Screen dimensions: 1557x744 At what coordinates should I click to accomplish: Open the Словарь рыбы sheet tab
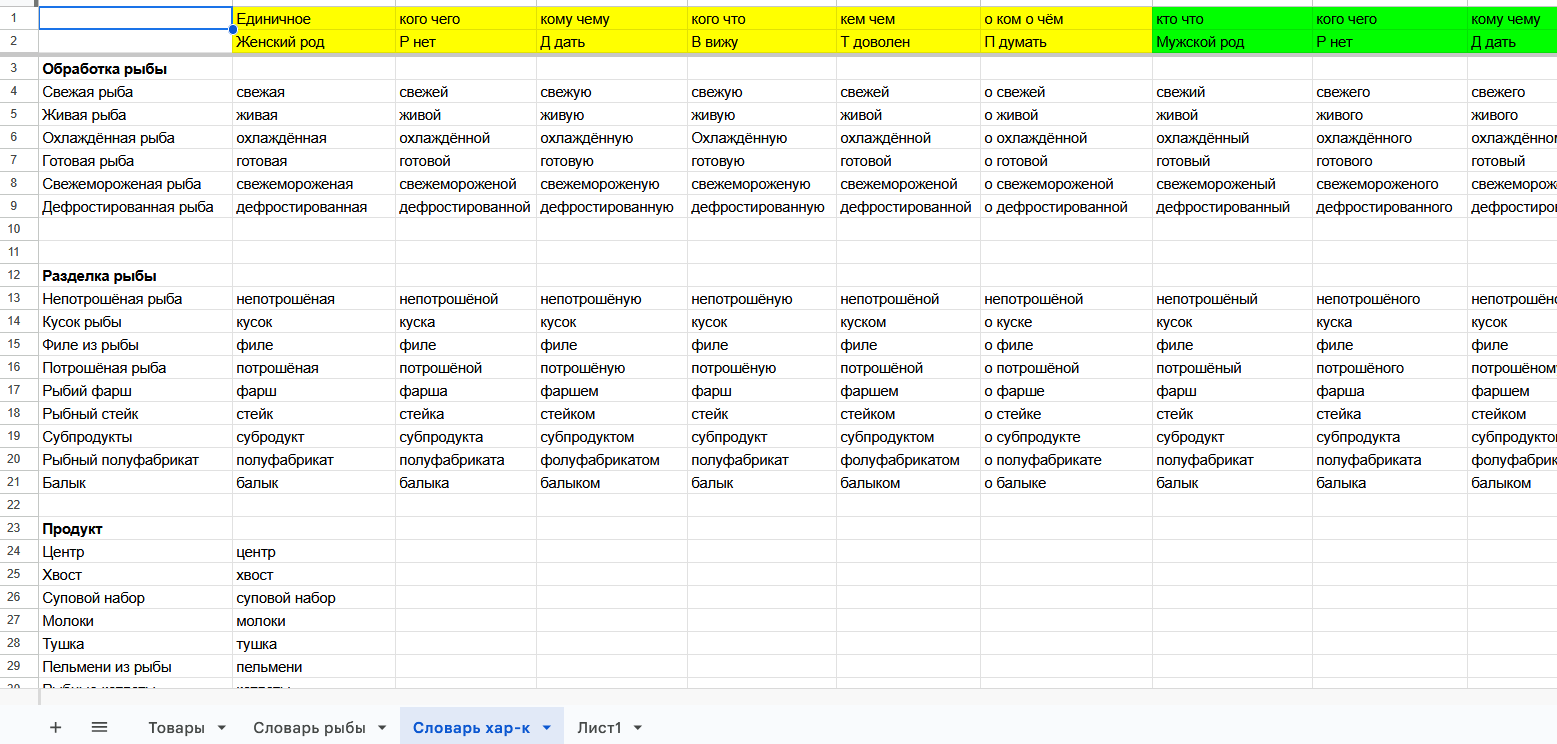308,727
